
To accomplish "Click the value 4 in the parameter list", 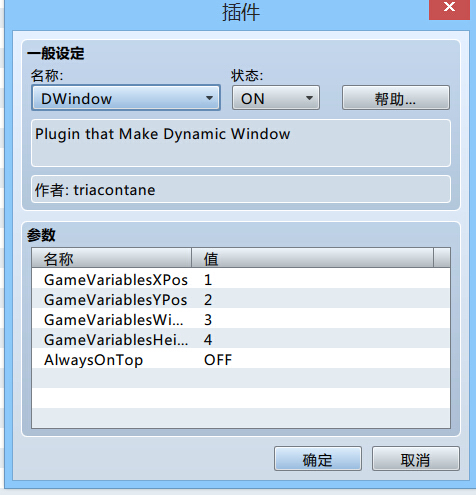I will pyautogui.click(x=208, y=340).
